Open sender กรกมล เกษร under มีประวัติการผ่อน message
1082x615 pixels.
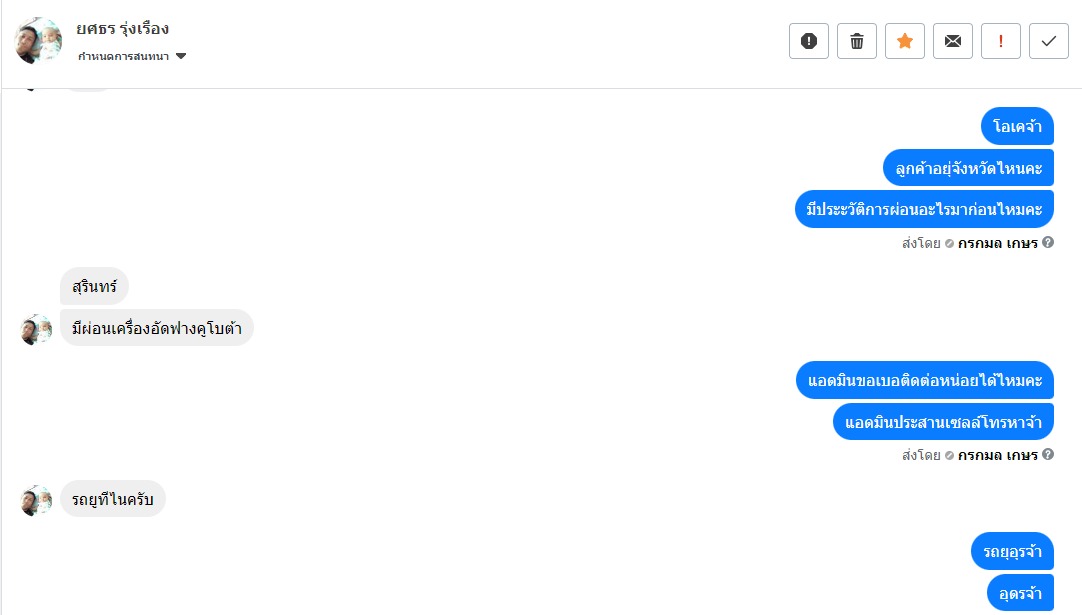pyautogui.click(x=997, y=242)
